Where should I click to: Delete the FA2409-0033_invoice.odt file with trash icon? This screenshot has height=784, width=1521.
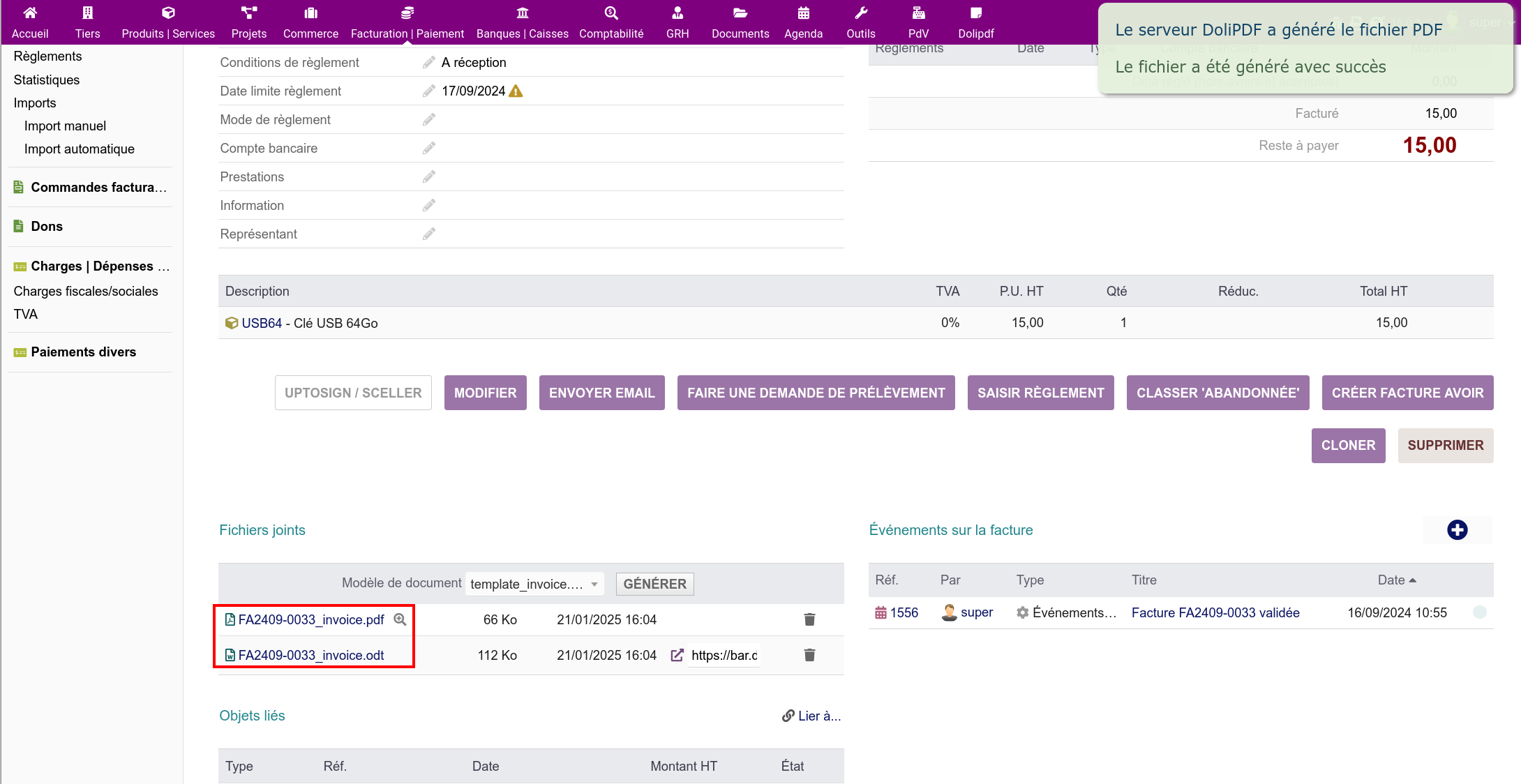click(x=809, y=655)
